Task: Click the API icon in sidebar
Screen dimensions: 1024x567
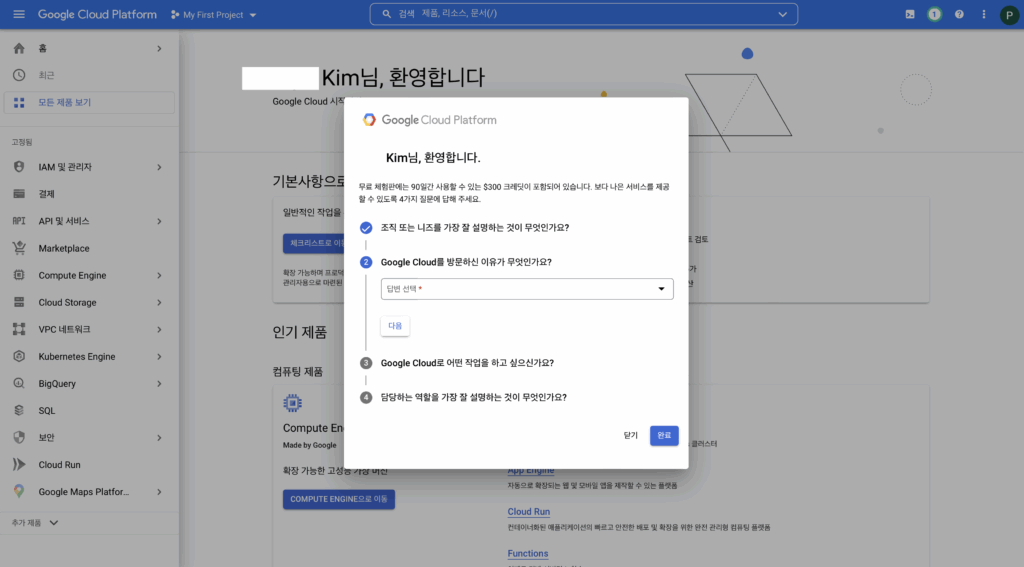Action: click(x=19, y=221)
